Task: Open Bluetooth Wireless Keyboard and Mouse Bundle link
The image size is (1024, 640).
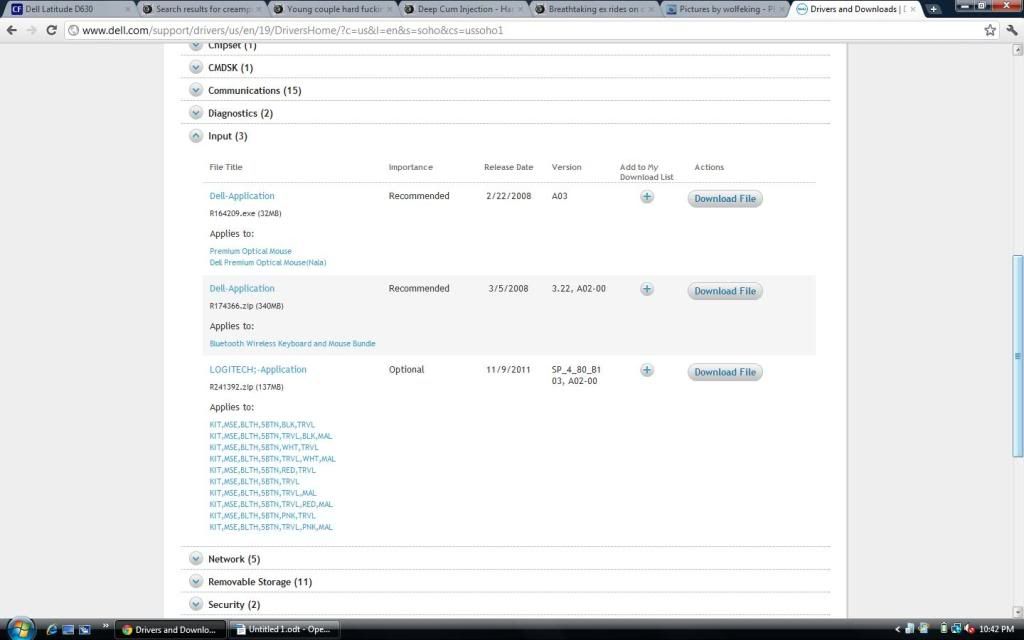Action: (x=292, y=344)
